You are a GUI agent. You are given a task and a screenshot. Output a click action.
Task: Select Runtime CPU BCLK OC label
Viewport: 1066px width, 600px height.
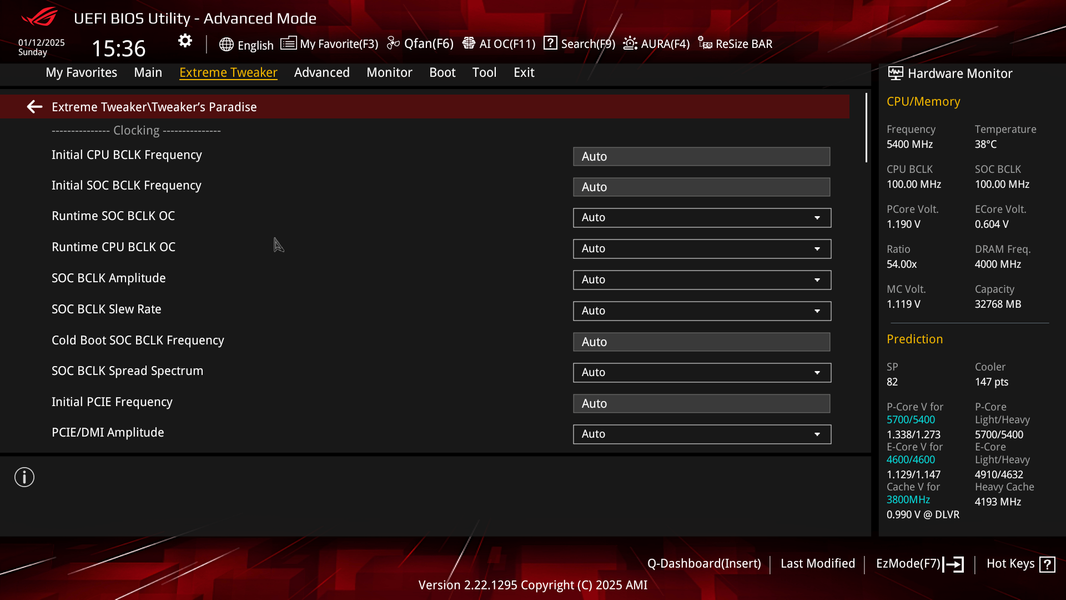113,247
